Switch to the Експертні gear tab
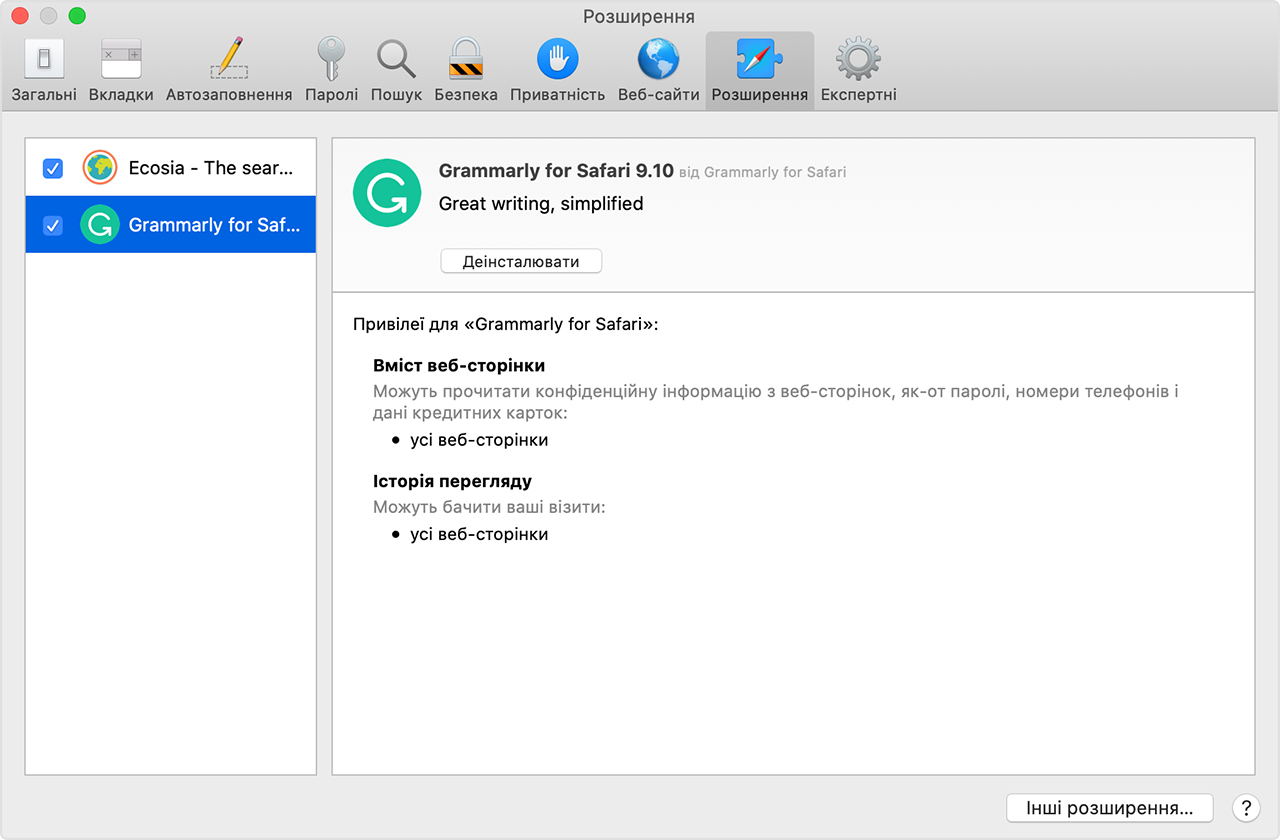The width and height of the screenshot is (1280, 840). point(858,69)
